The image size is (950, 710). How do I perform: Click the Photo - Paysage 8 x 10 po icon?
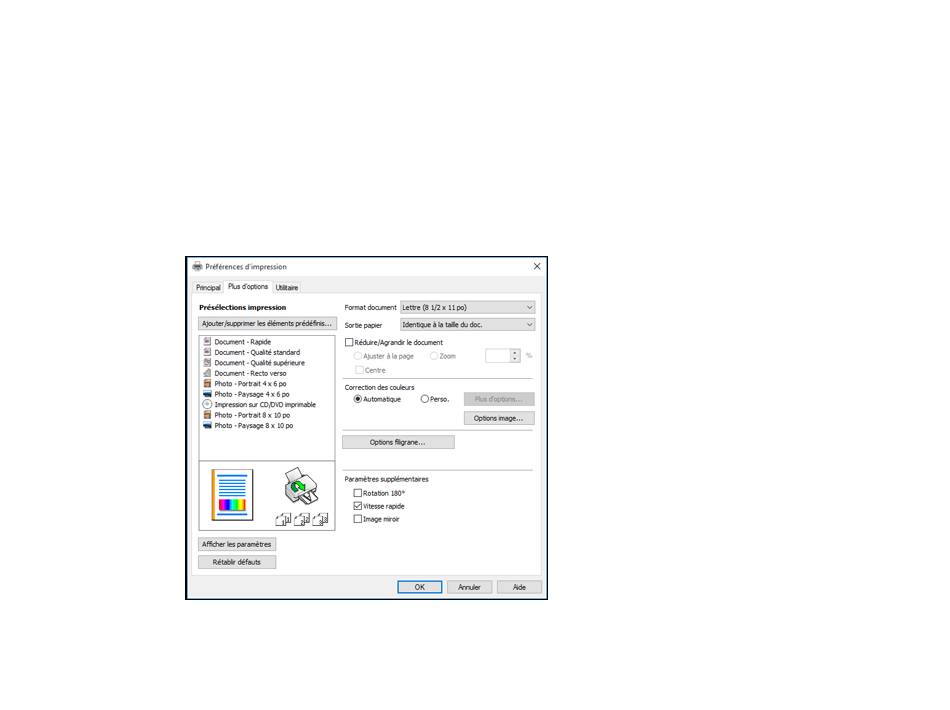[x=207, y=425]
